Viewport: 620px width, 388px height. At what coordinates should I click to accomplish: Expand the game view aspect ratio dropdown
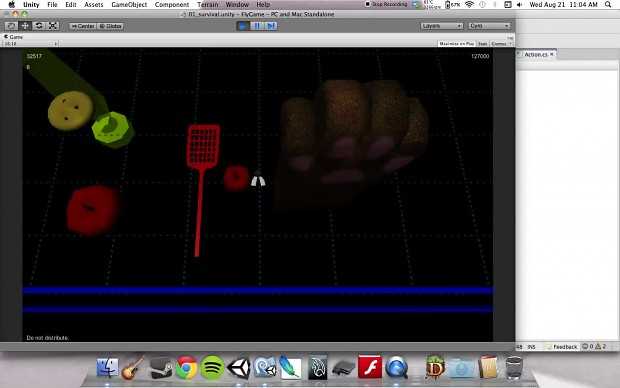30,44
